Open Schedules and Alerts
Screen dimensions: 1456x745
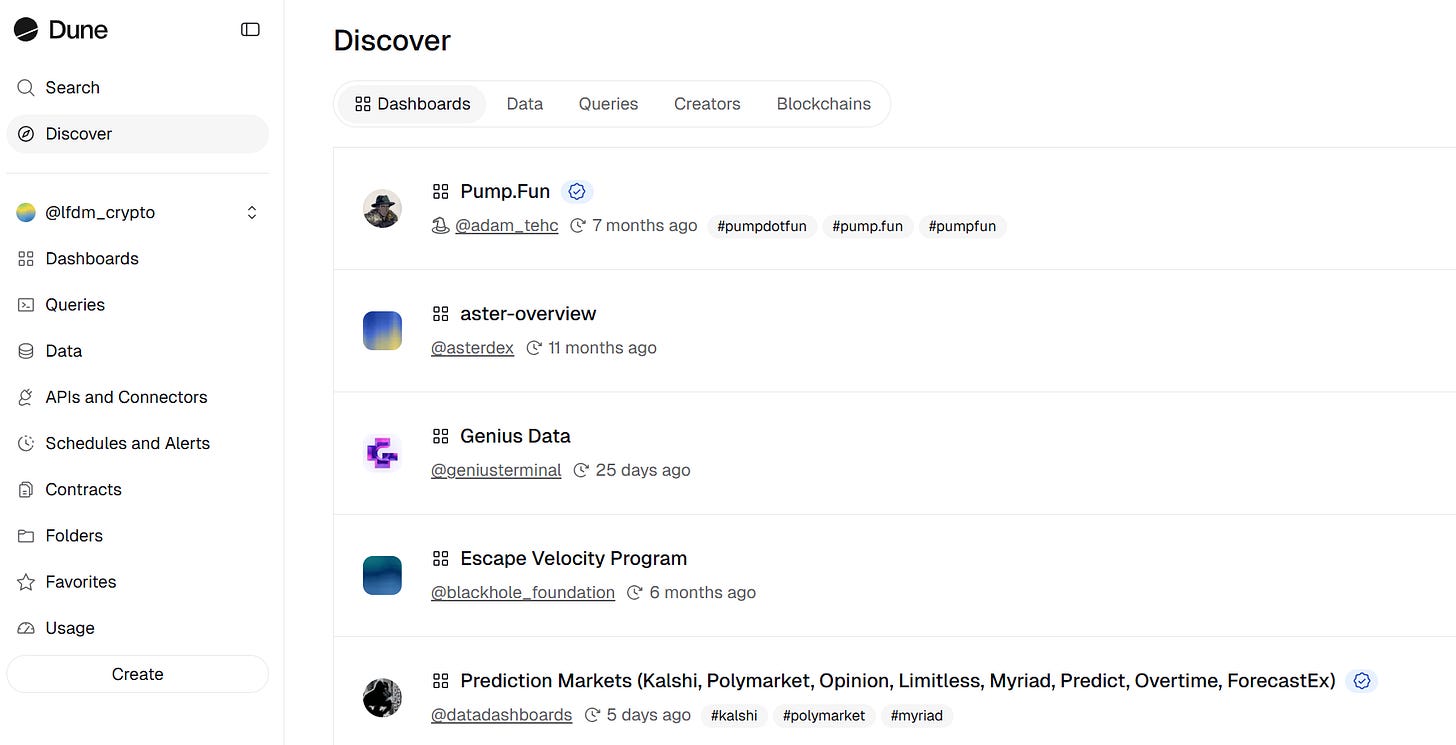click(137, 443)
